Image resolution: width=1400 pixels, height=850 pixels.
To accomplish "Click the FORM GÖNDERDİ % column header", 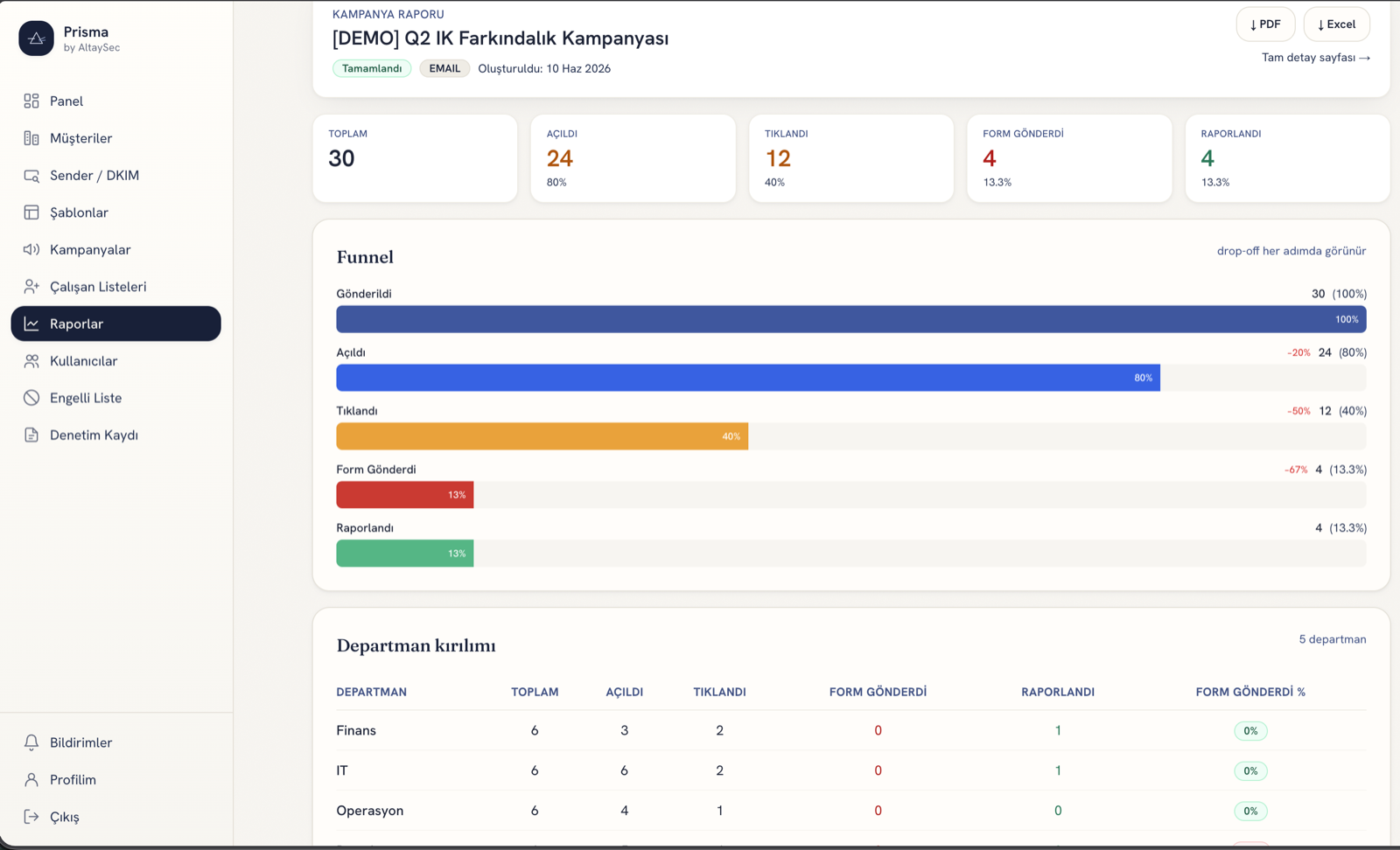I will pyautogui.click(x=1250, y=692).
